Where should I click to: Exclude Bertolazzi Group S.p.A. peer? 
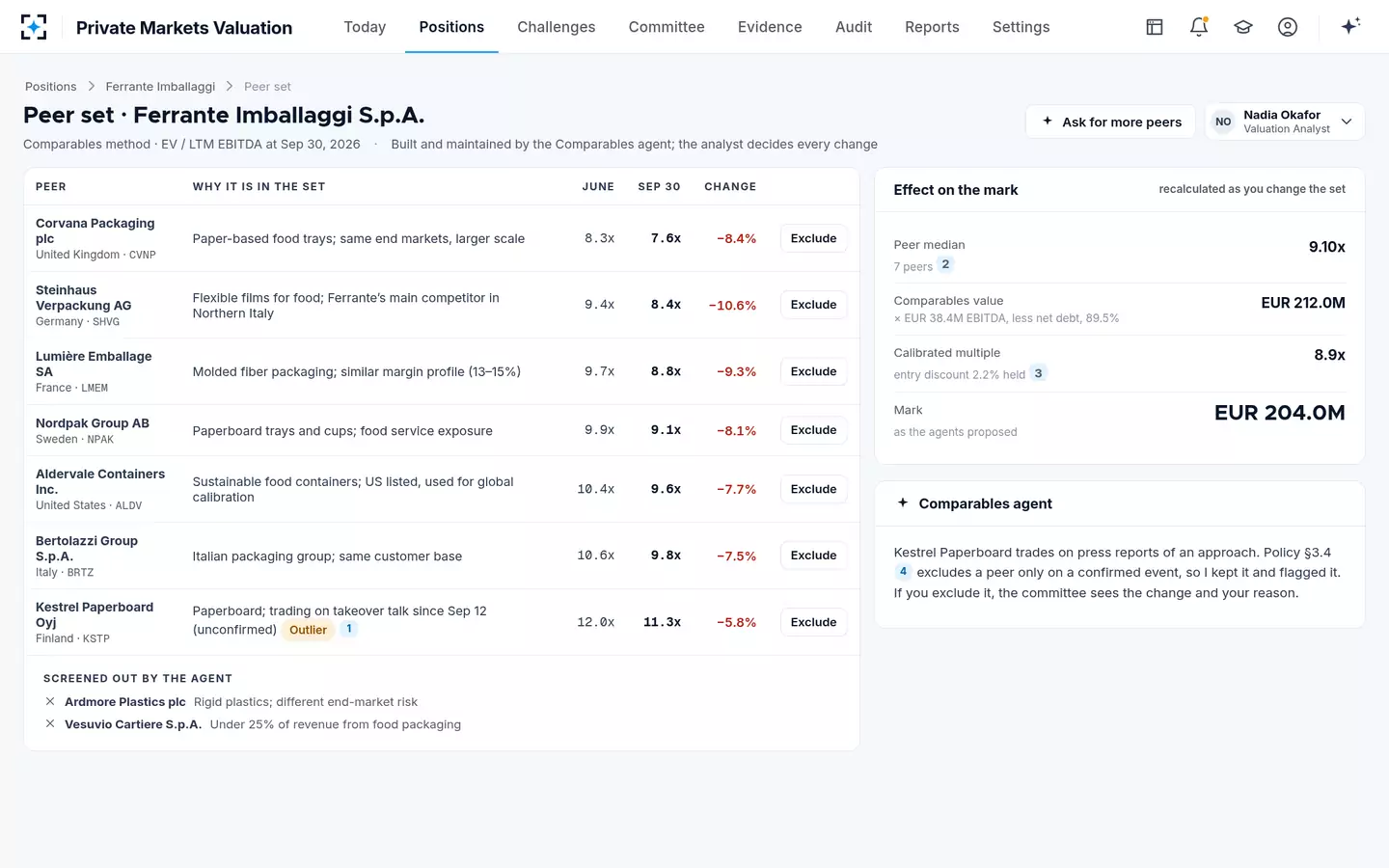click(x=813, y=556)
